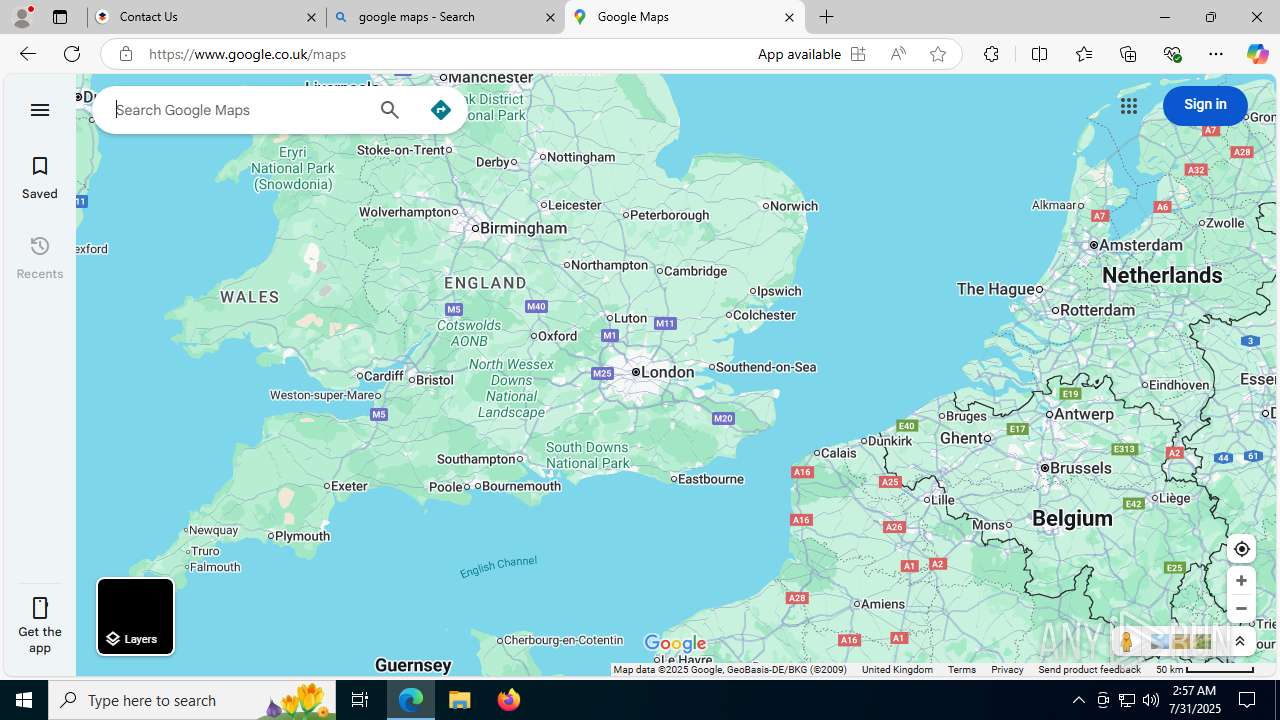Open Windows Start menu
Image resolution: width=1280 pixels, height=720 pixels.
(24, 700)
